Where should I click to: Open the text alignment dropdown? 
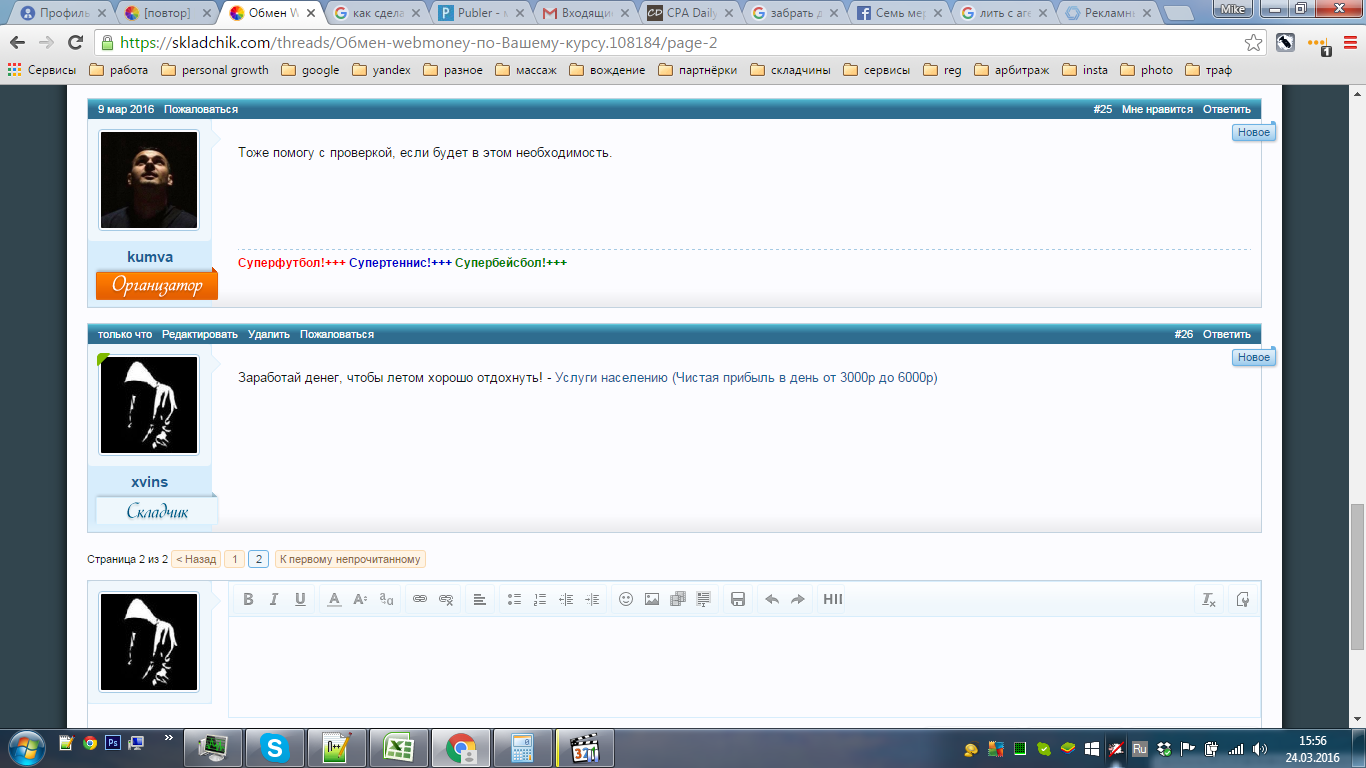[x=480, y=599]
